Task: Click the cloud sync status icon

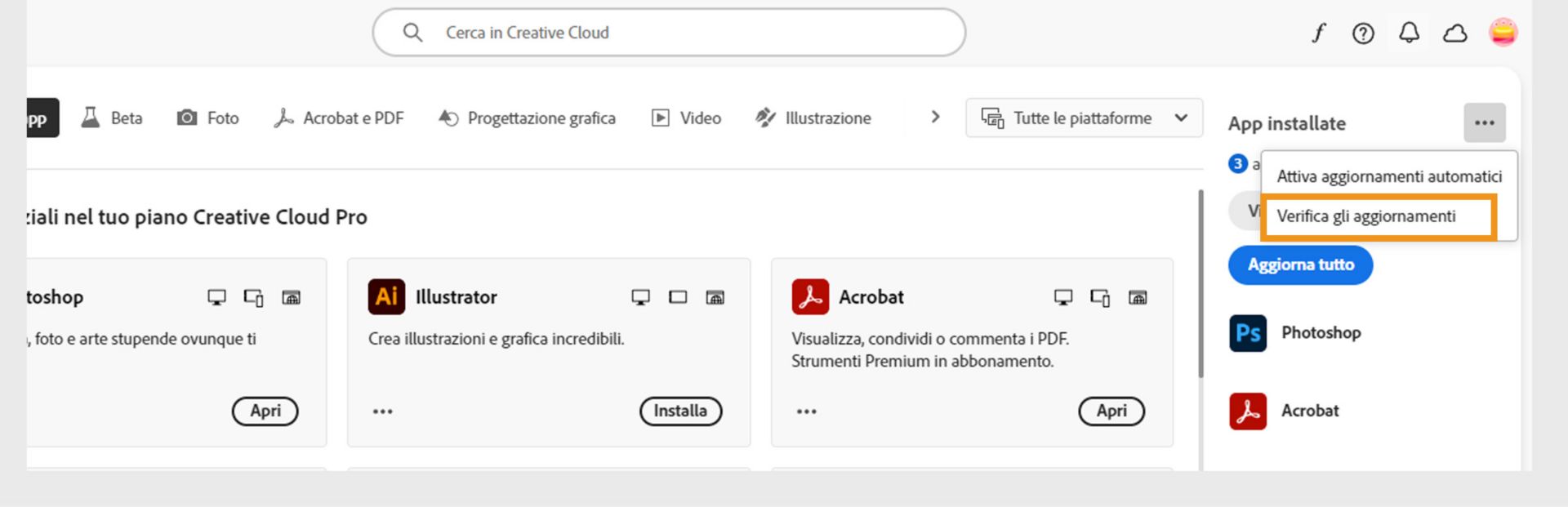Action: (x=1454, y=33)
